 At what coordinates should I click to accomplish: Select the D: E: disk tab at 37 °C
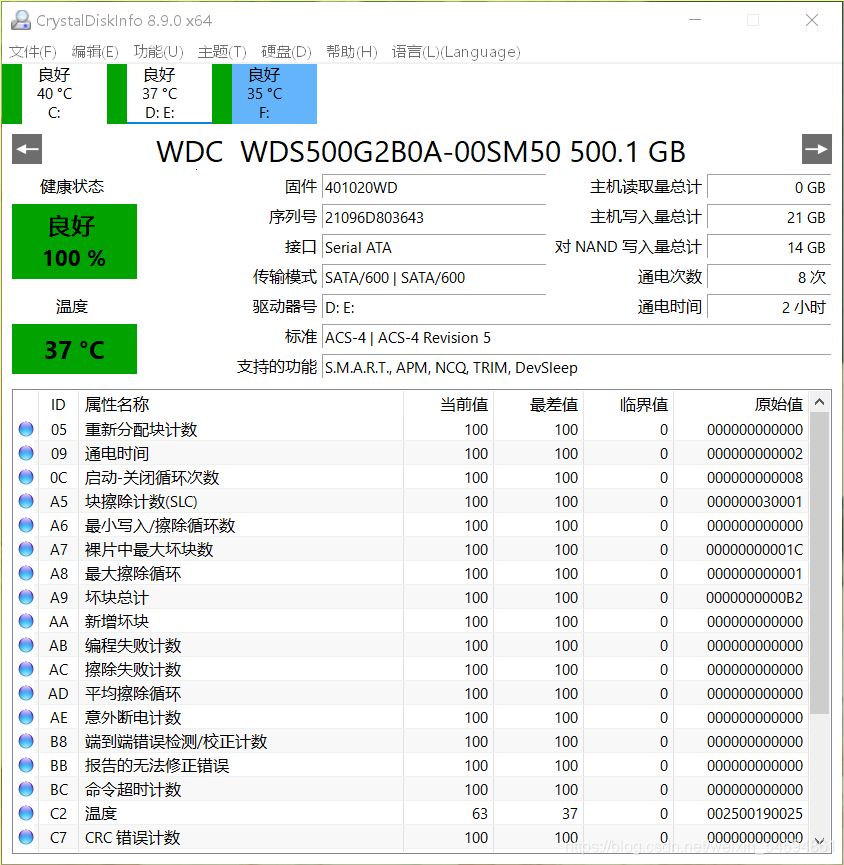[159, 94]
